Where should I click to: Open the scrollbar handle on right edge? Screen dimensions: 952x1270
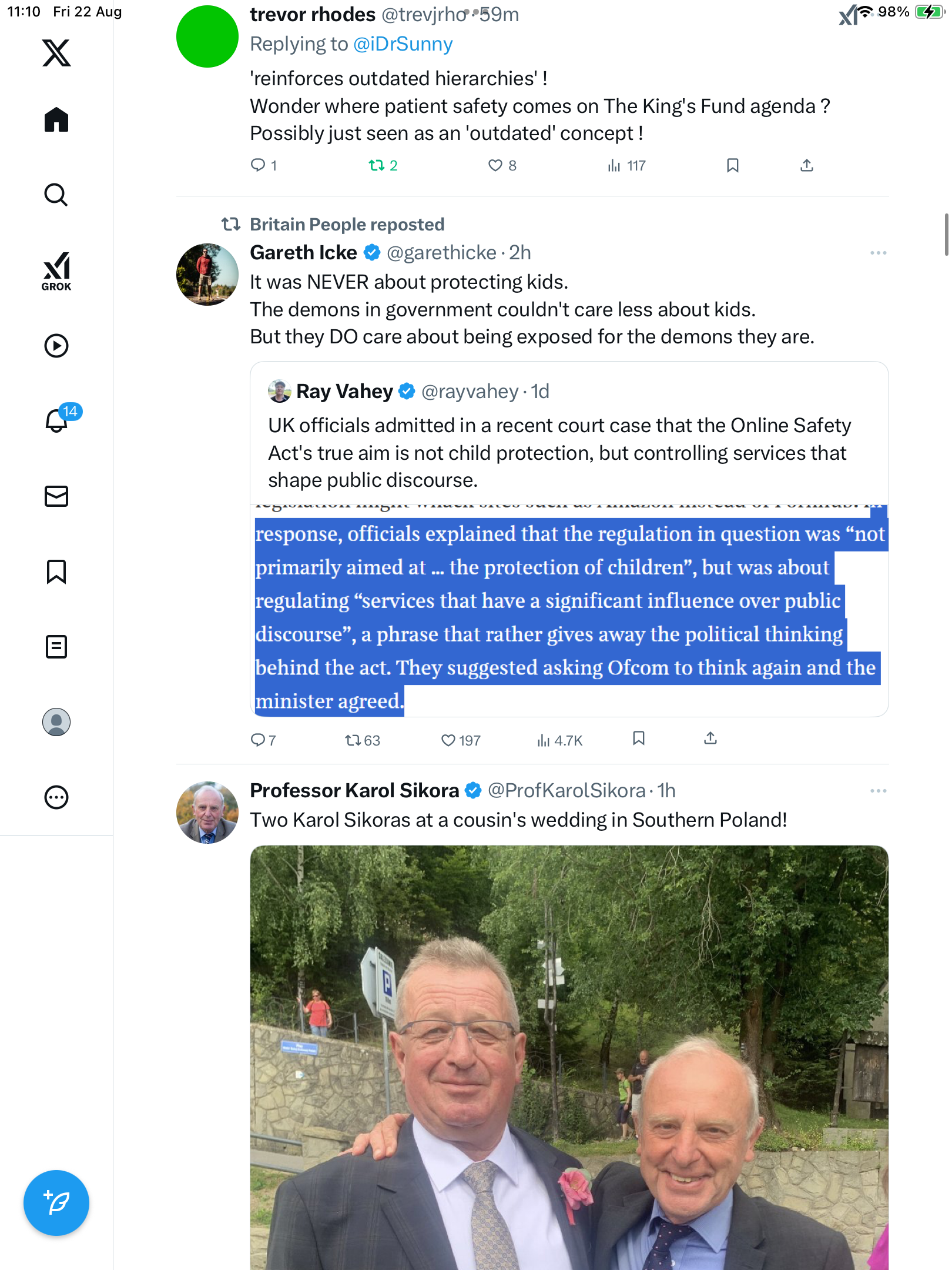(x=946, y=235)
